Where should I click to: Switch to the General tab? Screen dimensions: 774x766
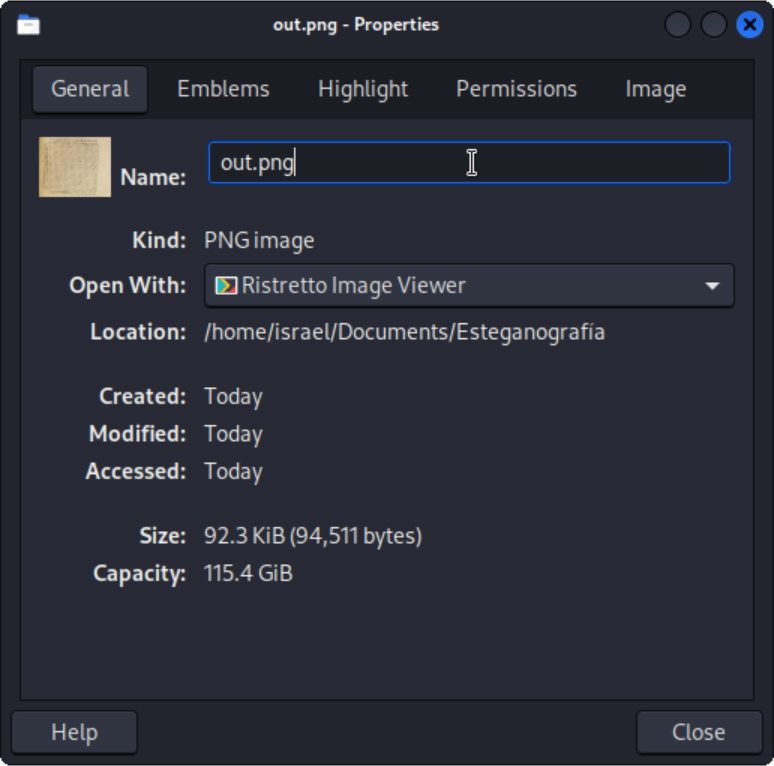tap(90, 89)
